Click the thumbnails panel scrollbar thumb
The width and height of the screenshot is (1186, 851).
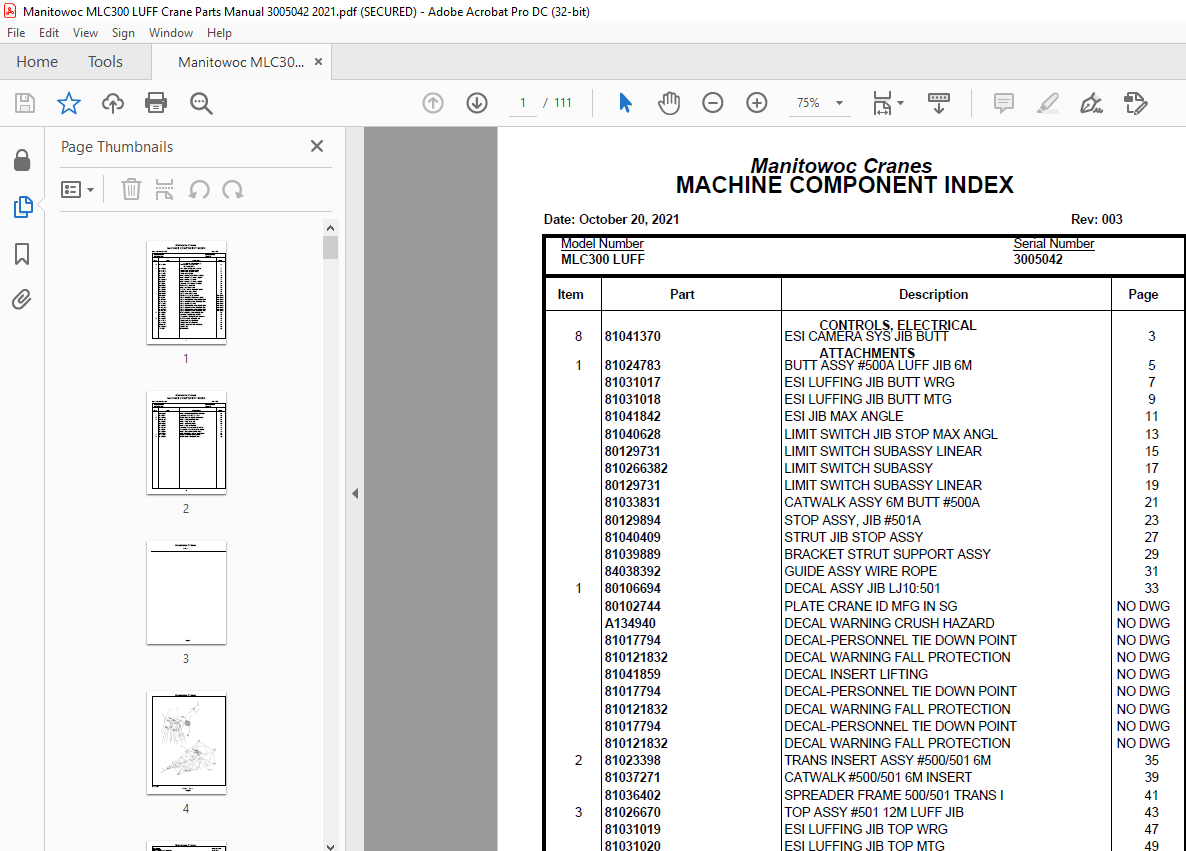331,247
